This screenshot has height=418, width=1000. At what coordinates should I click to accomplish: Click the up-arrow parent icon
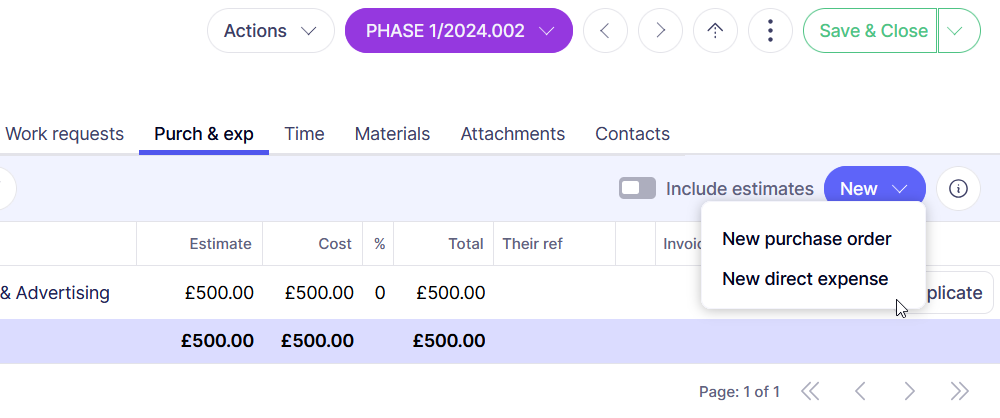[715, 31]
